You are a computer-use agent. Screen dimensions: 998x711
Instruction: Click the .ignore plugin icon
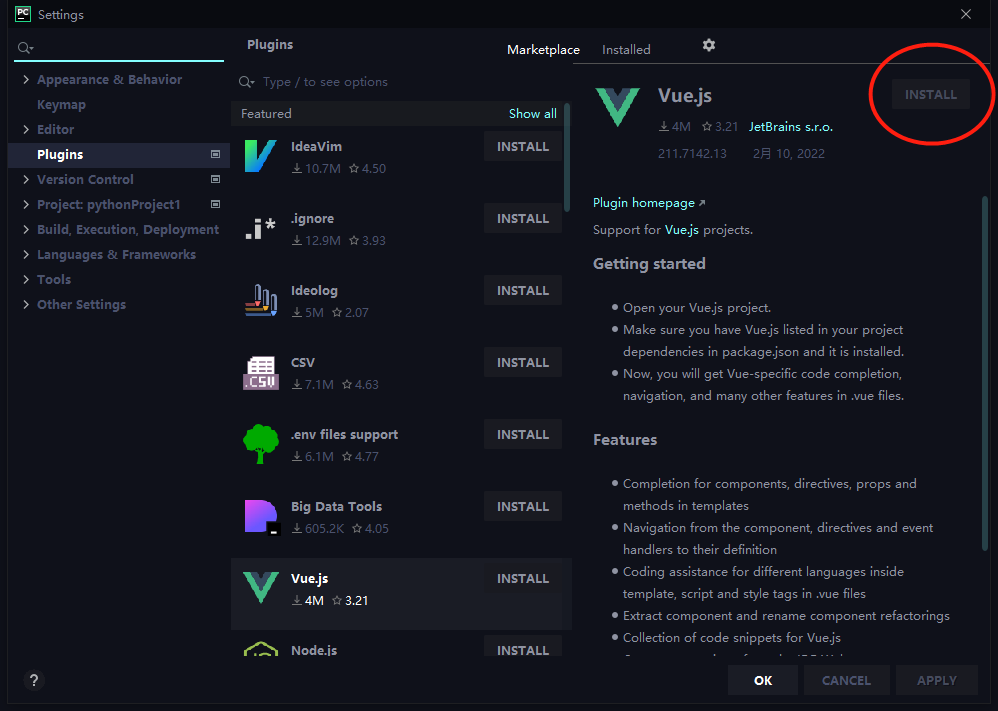[260, 228]
